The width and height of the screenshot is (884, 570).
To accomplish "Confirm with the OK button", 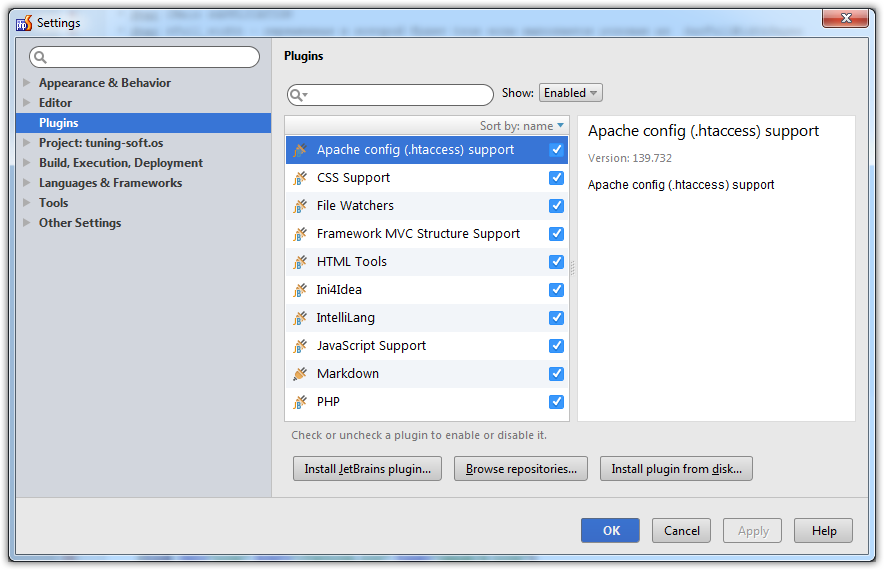I will 611,531.
